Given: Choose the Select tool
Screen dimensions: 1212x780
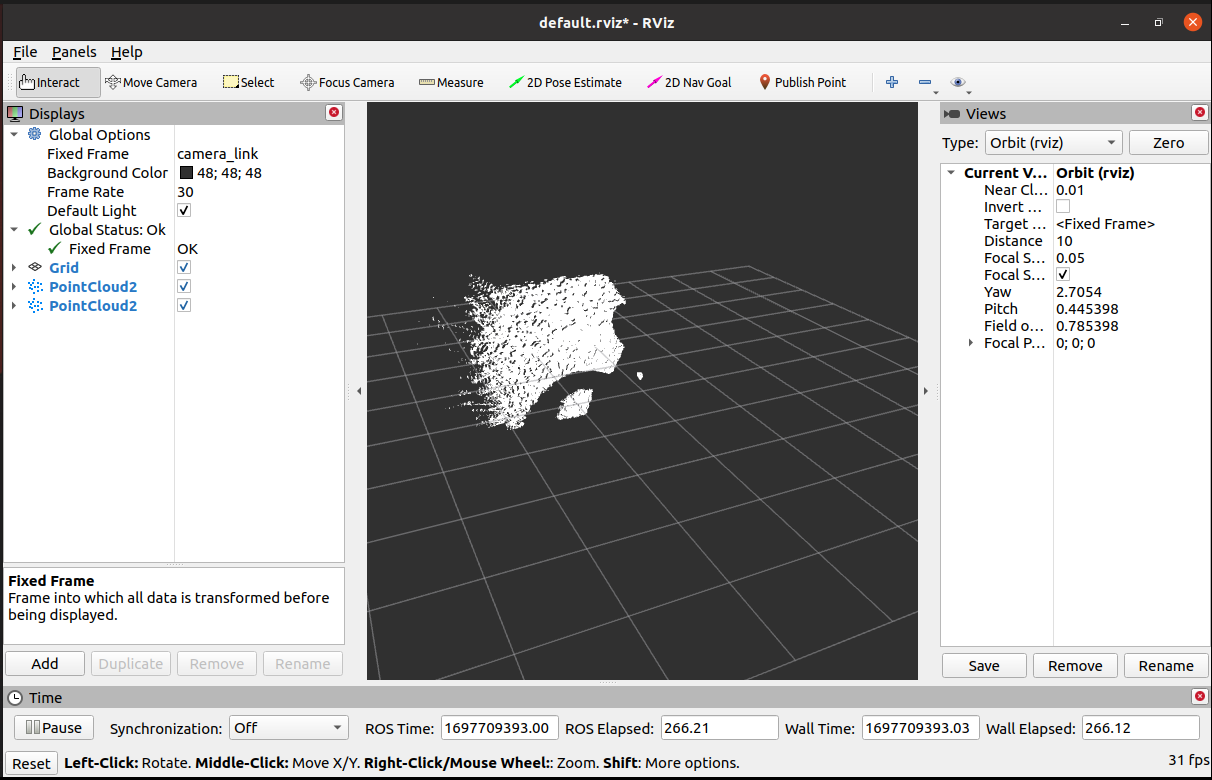Looking at the screenshot, I should pyautogui.click(x=248, y=82).
